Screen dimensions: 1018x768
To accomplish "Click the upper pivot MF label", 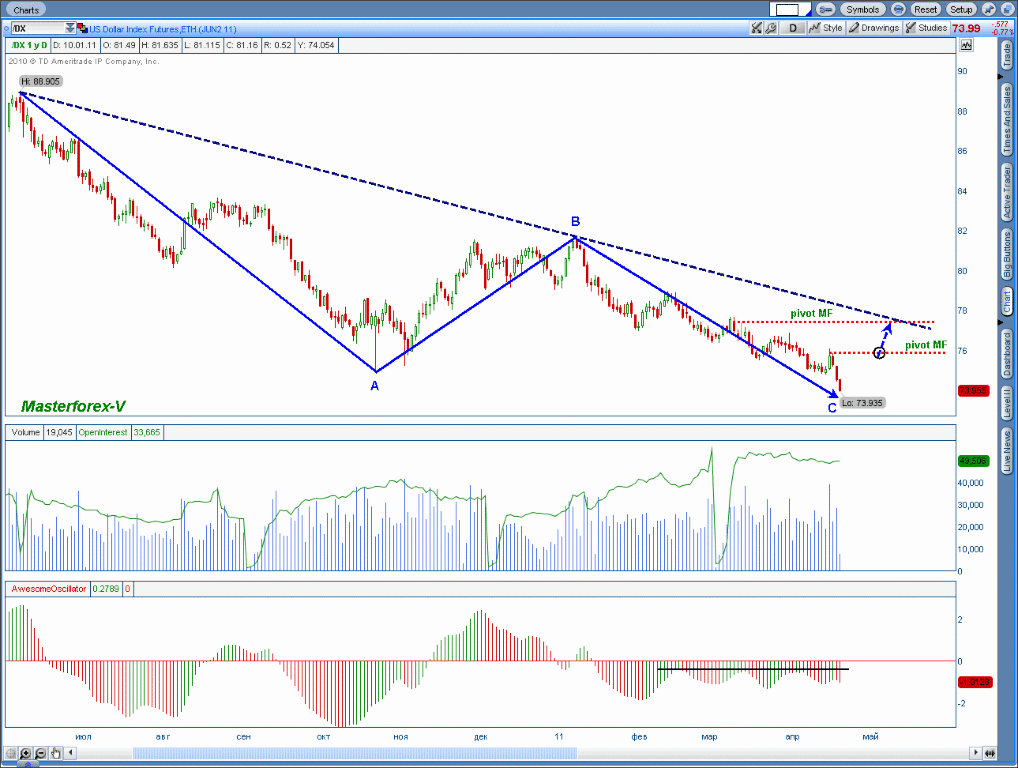I will (811, 314).
